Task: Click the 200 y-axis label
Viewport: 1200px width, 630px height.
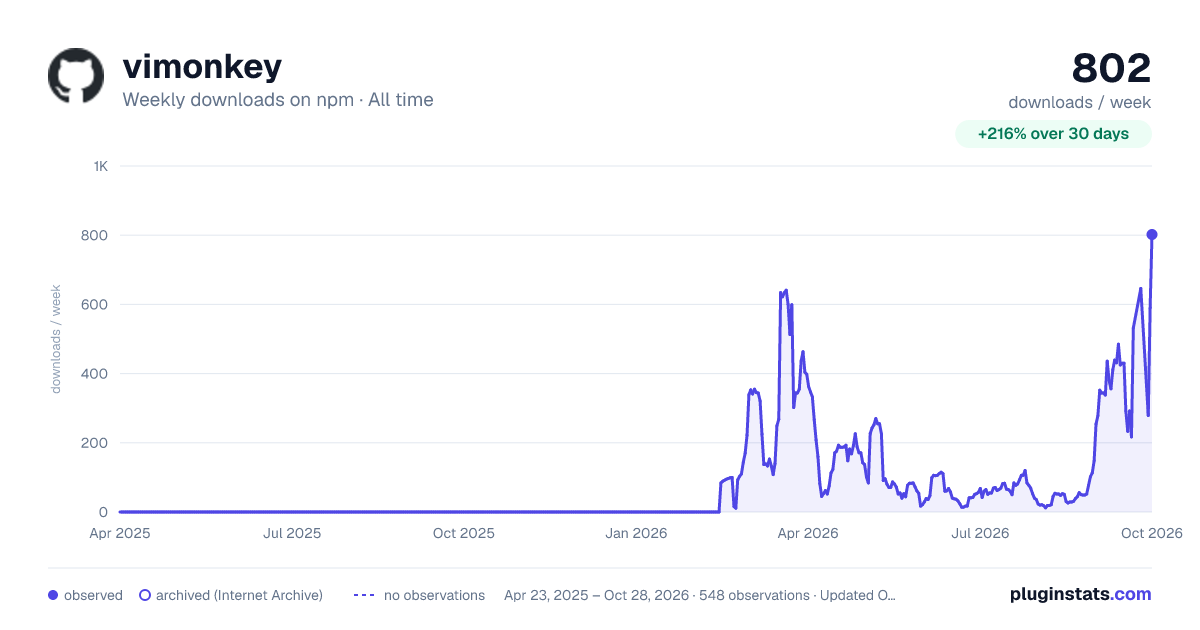Action: [95, 443]
